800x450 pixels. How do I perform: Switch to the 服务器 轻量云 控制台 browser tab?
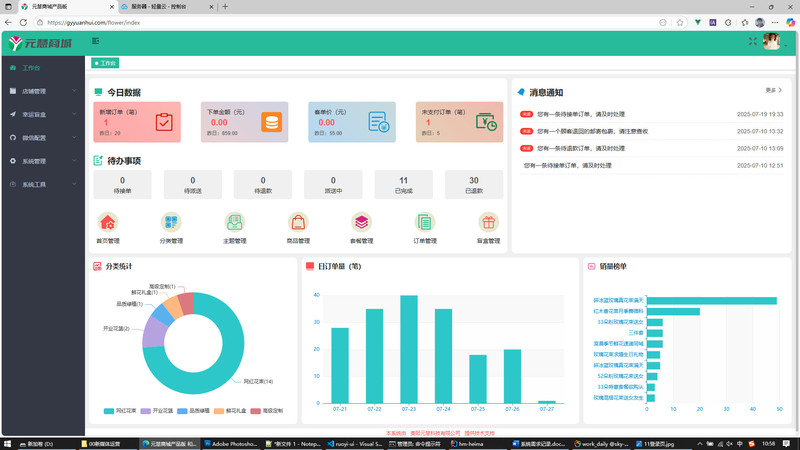click(167, 7)
